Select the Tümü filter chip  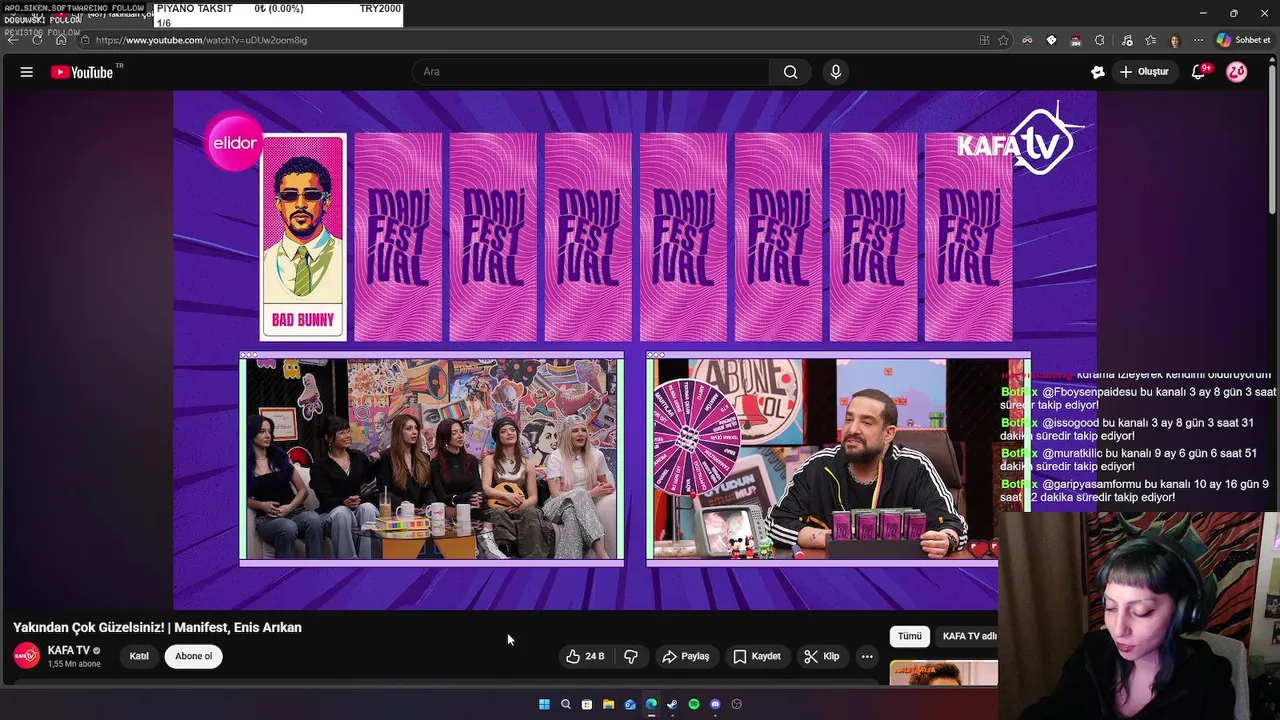coord(909,636)
